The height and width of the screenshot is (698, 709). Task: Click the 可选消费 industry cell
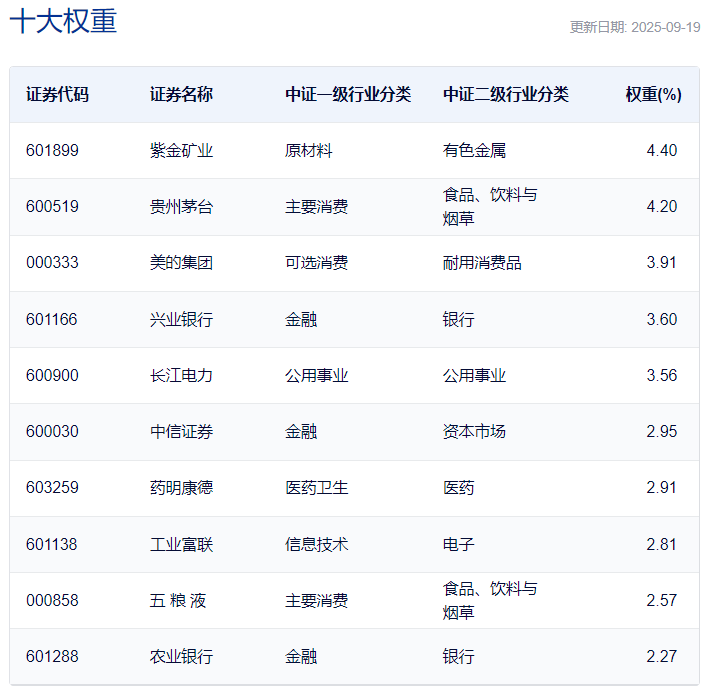pyautogui.click(x=317, y=263)
